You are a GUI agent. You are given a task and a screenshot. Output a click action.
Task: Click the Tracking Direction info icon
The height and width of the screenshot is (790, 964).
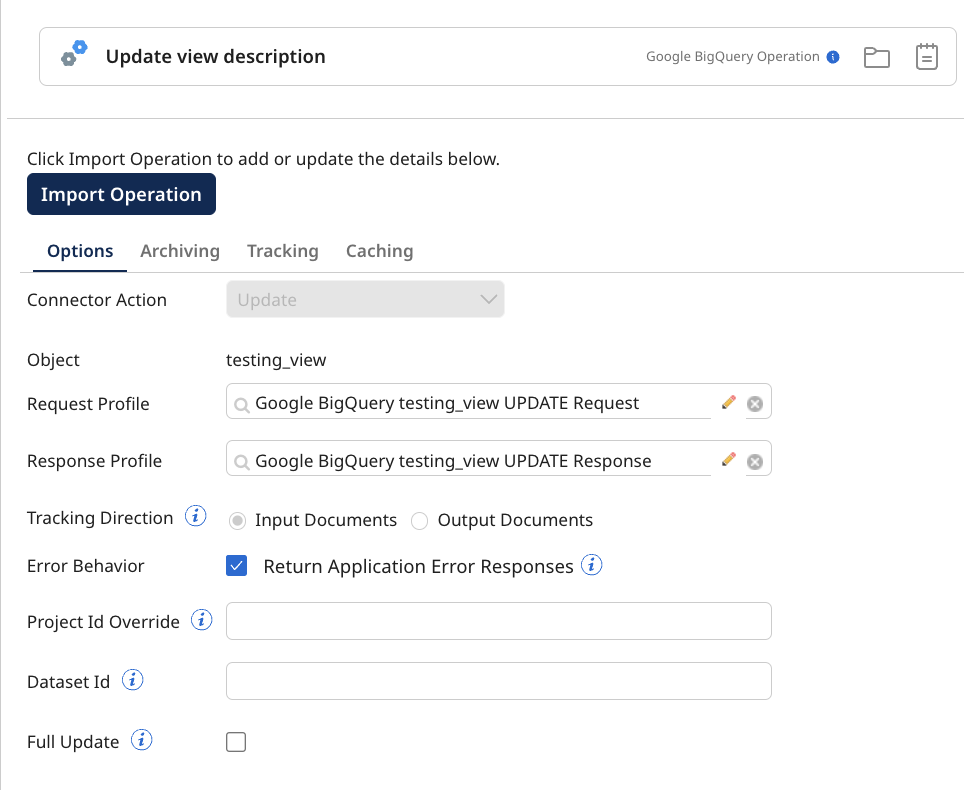[x=196, y=516]
